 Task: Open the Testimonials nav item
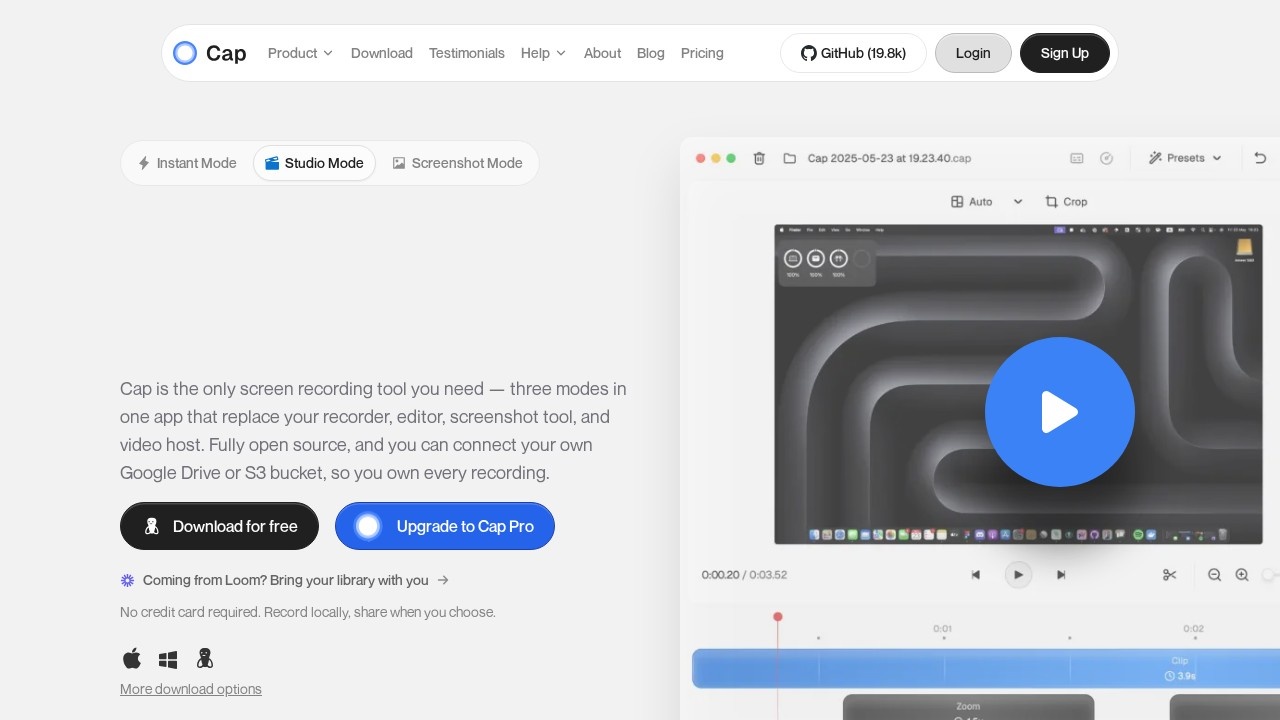pyautogui.click(x=467, y=53)
